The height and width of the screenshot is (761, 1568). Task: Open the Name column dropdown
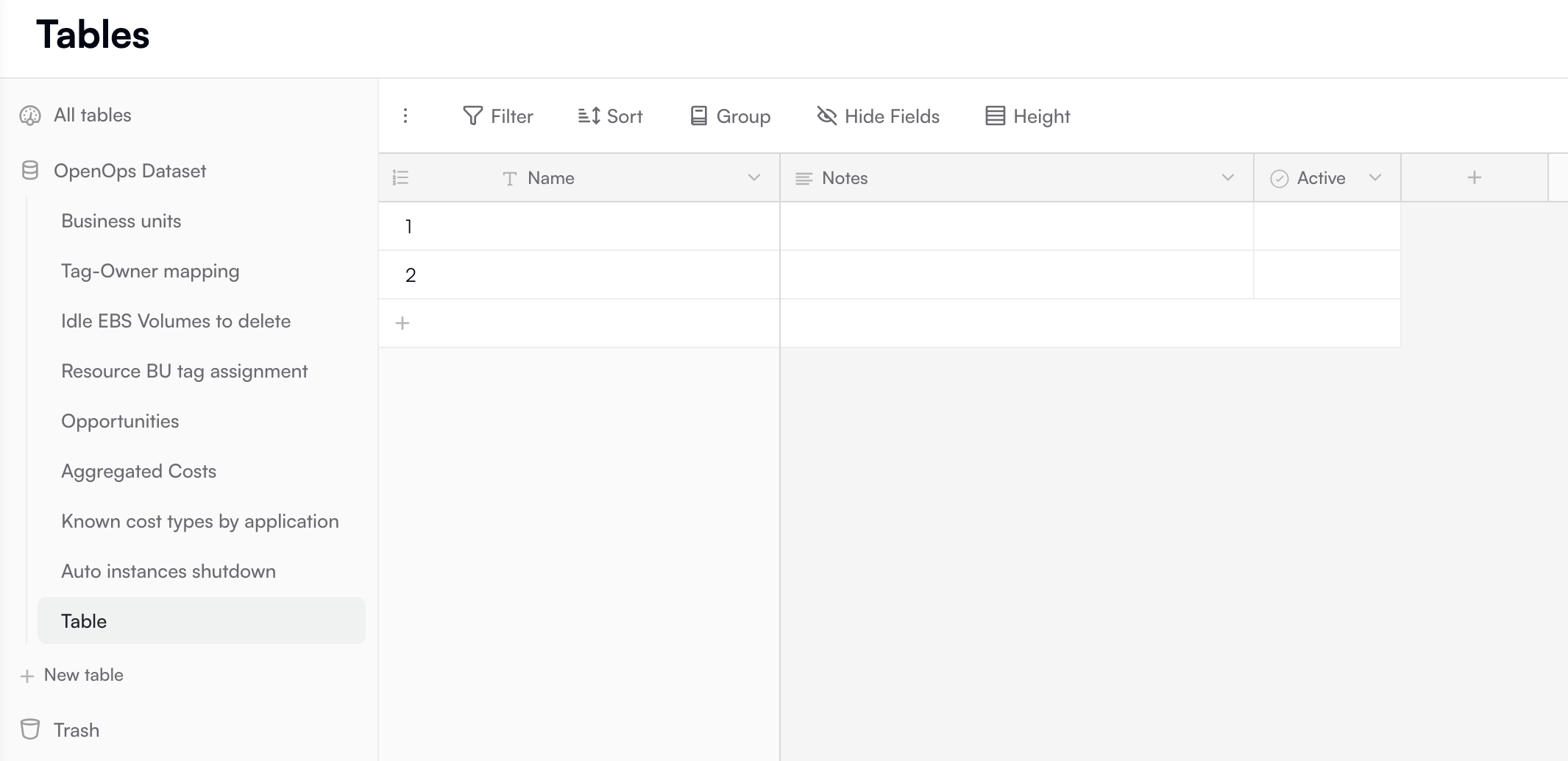click(x=753, y=177)
